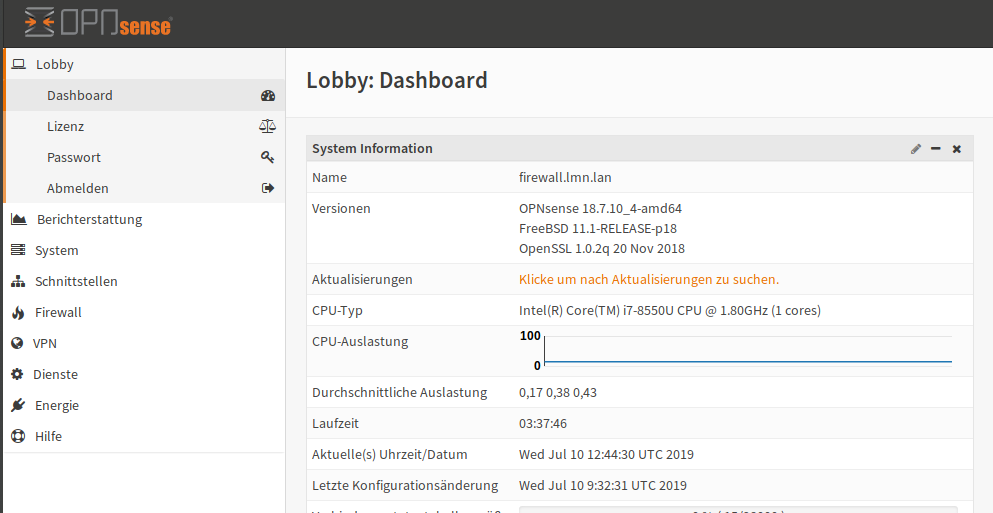993x513 pixels.
Task: Open the Dienste menu section
Action: click(x=144, y=374)
